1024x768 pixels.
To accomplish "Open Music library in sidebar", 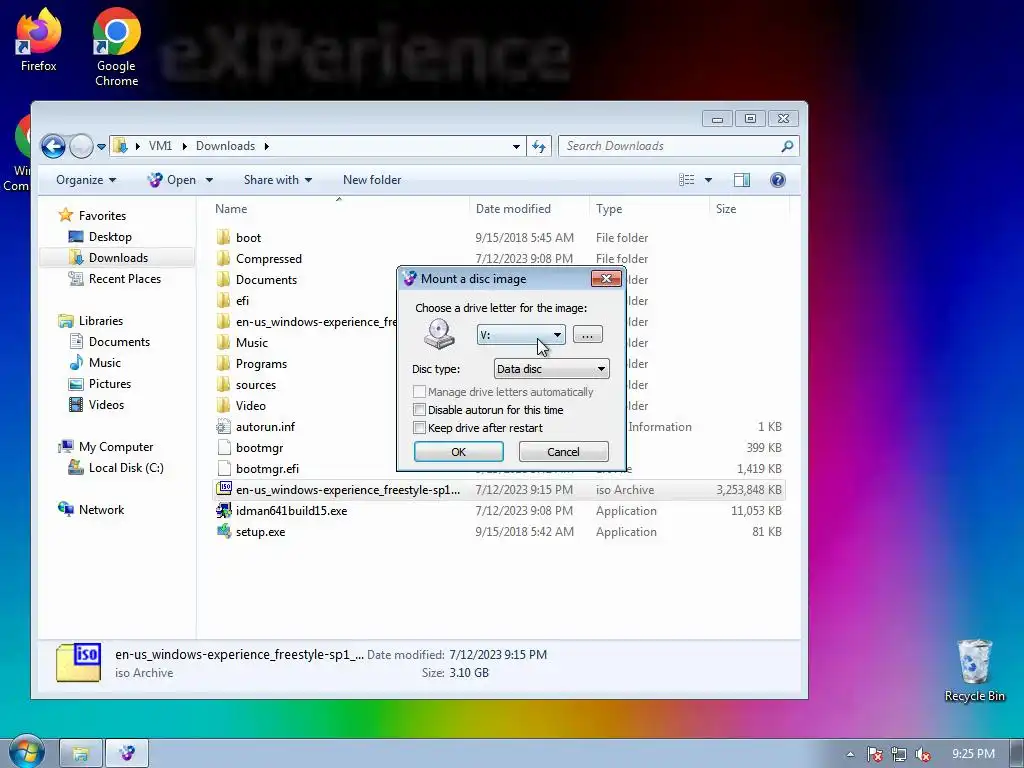I will tap(104, 362).
